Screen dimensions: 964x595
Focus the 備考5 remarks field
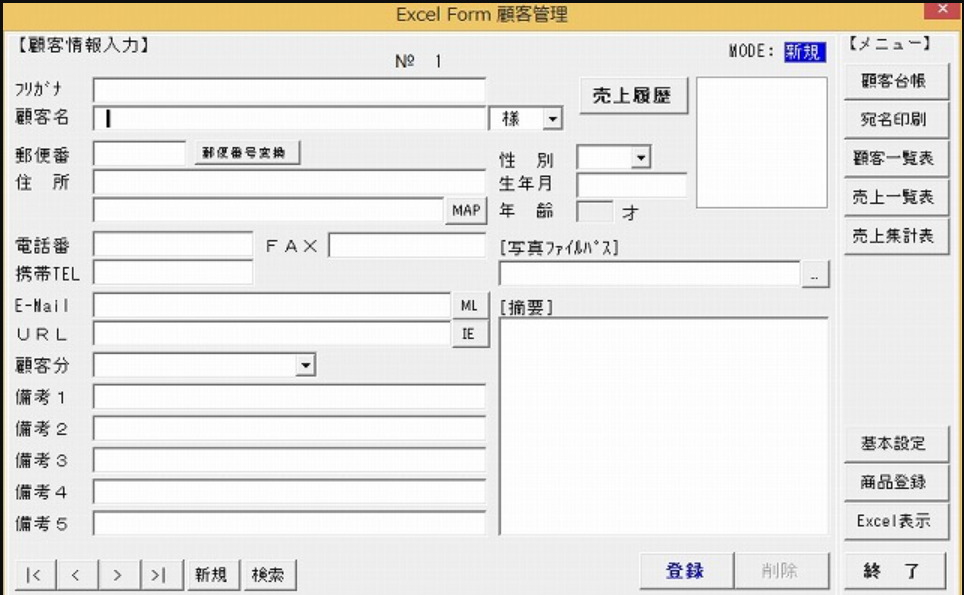[289, 523]
